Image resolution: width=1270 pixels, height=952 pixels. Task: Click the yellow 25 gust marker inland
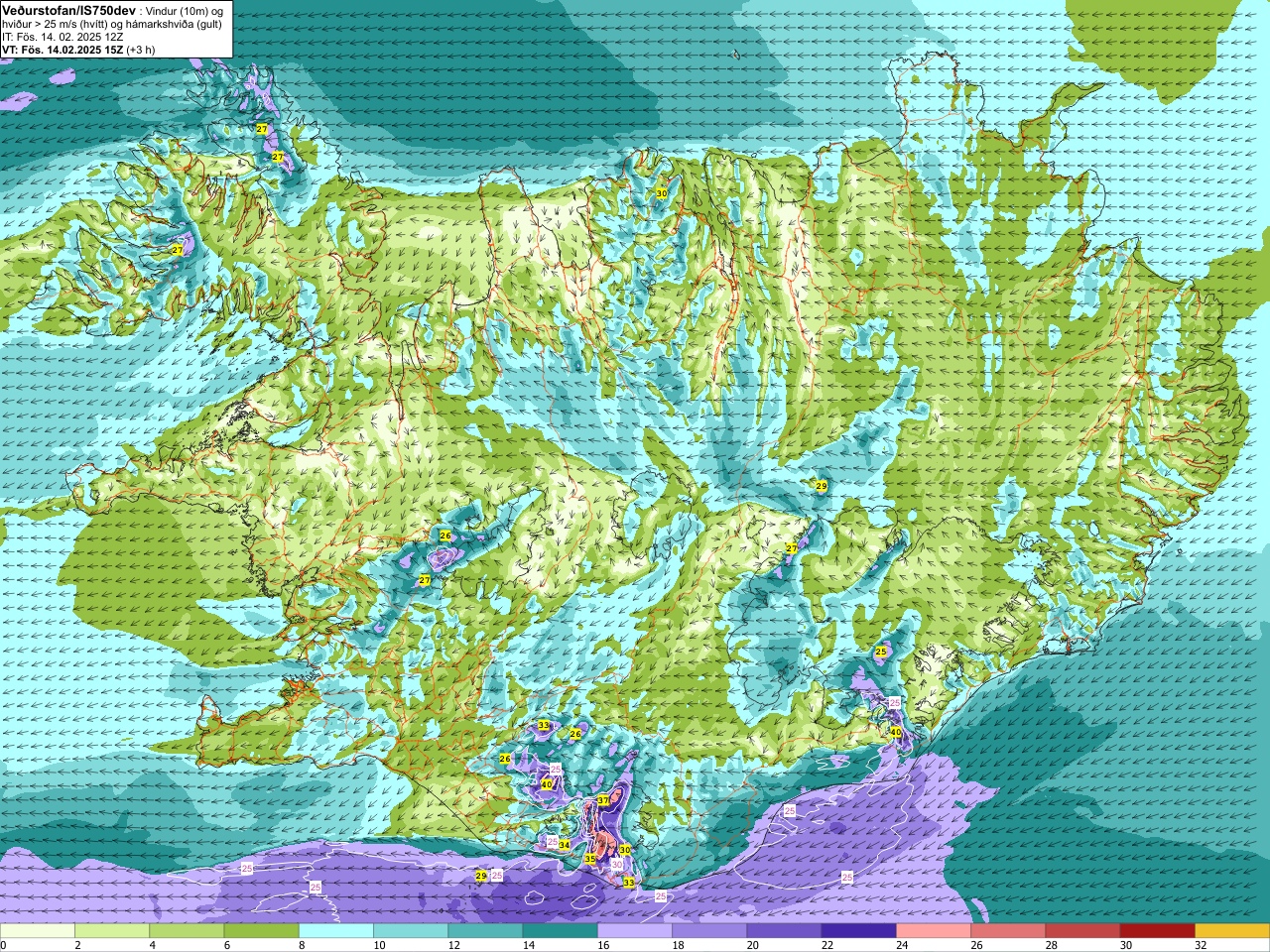point(881,652)
